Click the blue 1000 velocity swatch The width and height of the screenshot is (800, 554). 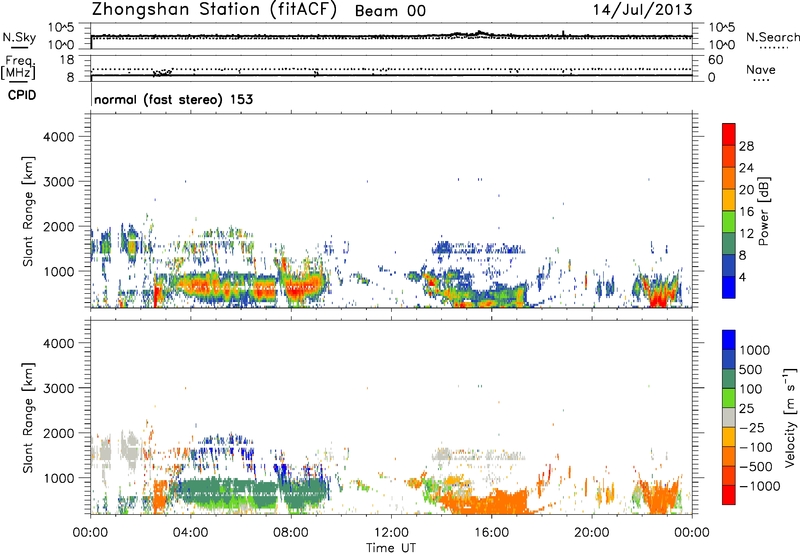pos(729,340)
